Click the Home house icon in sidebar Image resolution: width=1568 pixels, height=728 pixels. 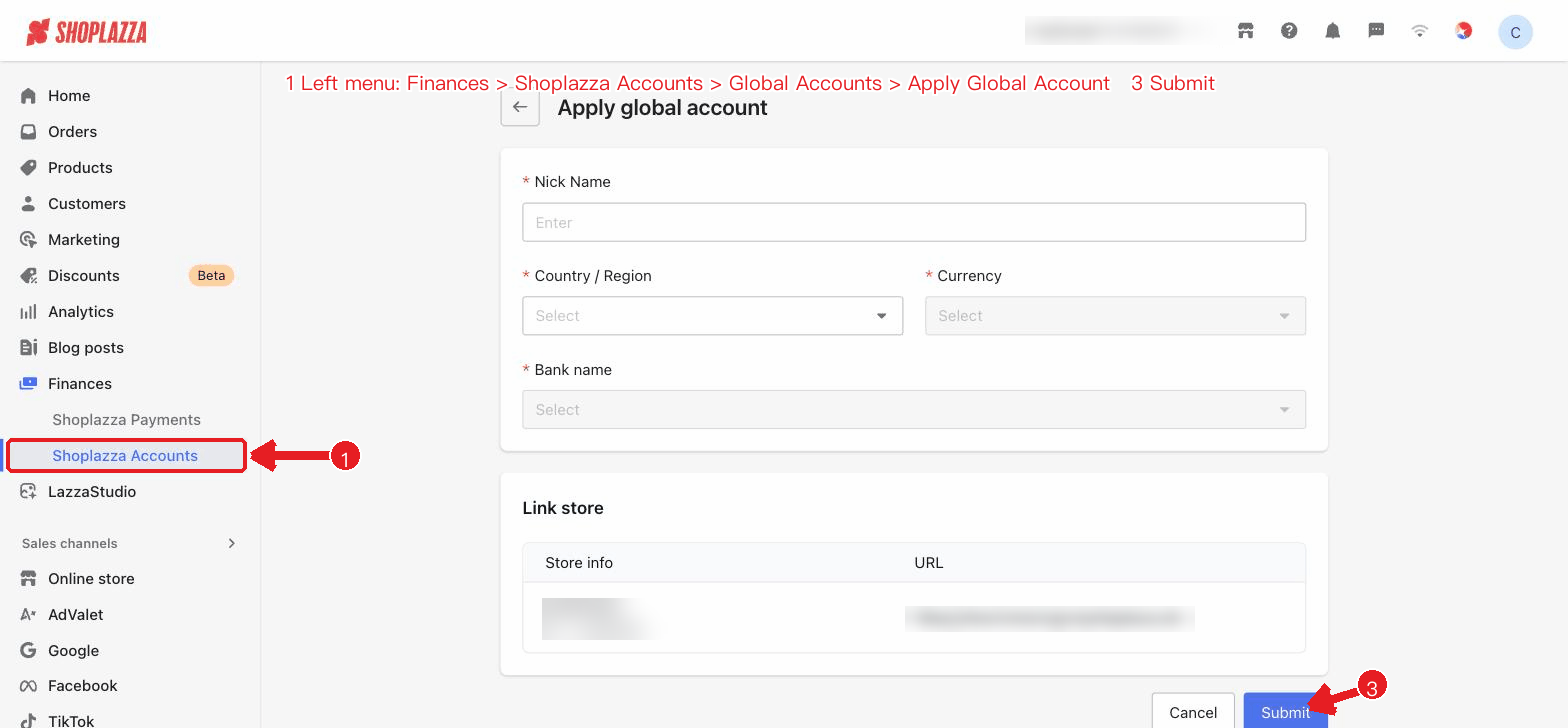(x=28, y=96)
